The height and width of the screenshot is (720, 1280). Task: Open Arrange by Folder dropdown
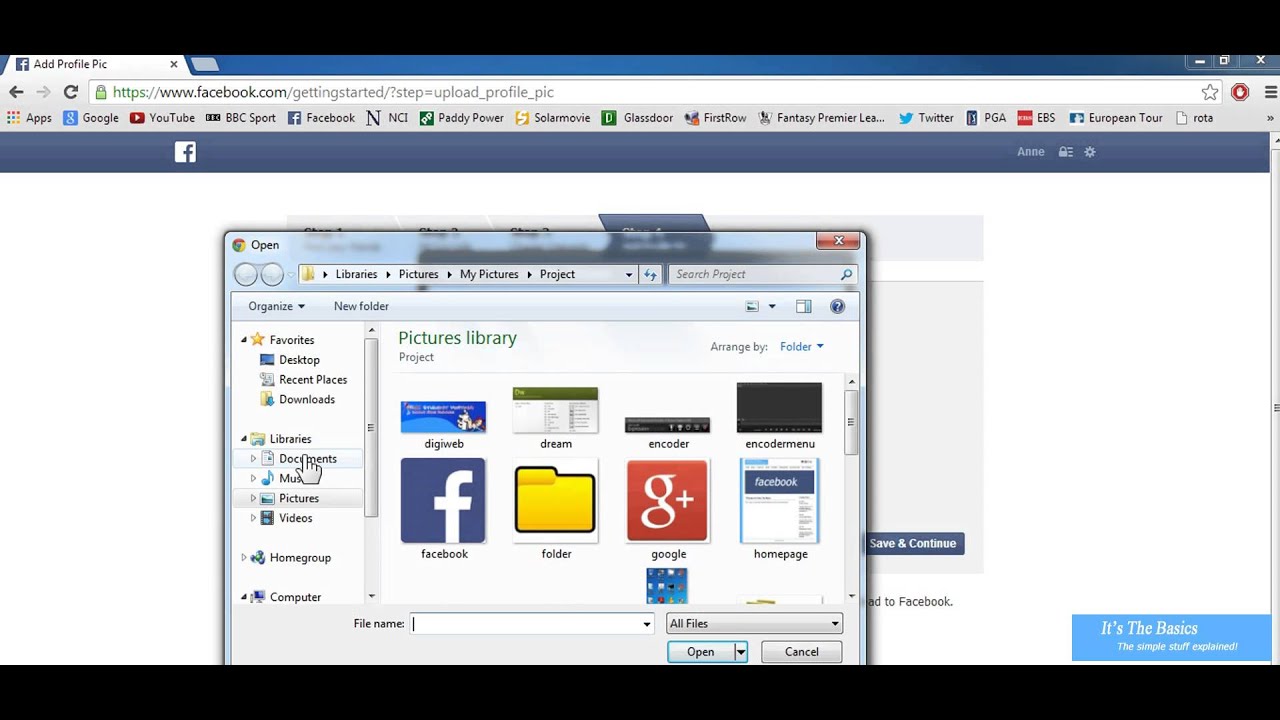(801, 347)
